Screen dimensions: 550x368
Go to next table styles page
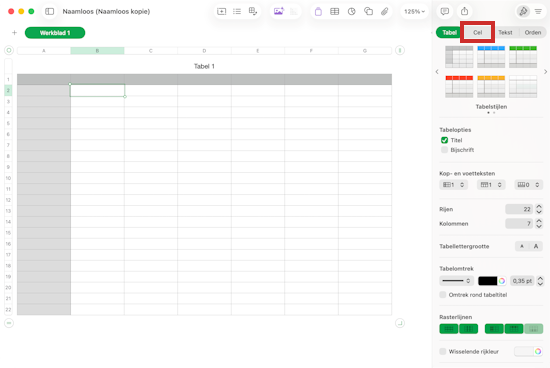click(545, 72)
